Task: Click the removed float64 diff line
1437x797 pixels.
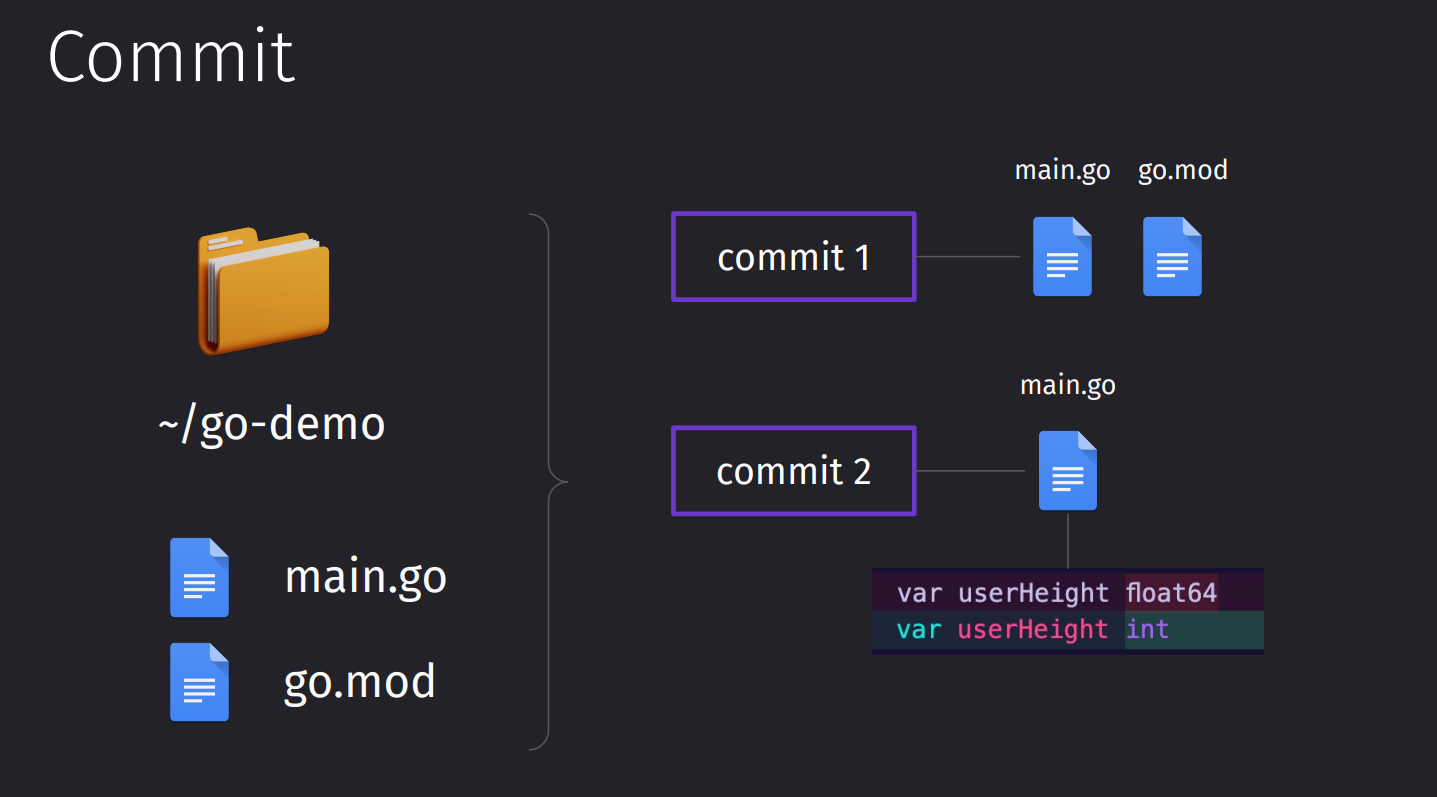Action: click(1068, 592)
